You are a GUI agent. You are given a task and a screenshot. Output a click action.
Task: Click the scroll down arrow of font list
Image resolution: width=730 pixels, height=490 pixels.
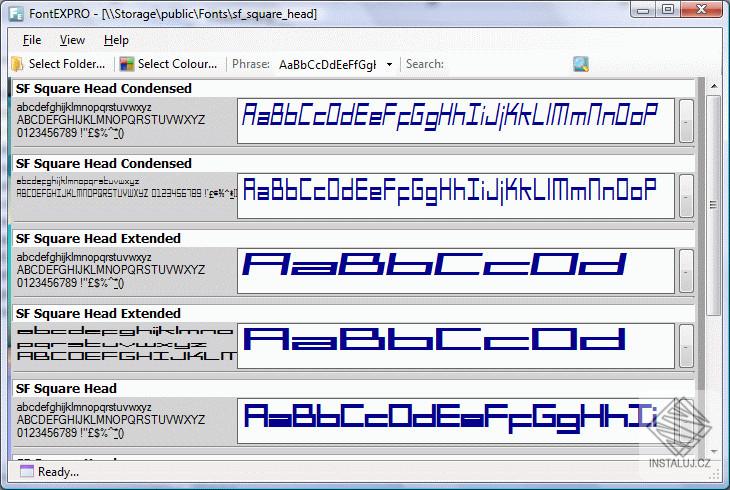(x=714, y=451)
